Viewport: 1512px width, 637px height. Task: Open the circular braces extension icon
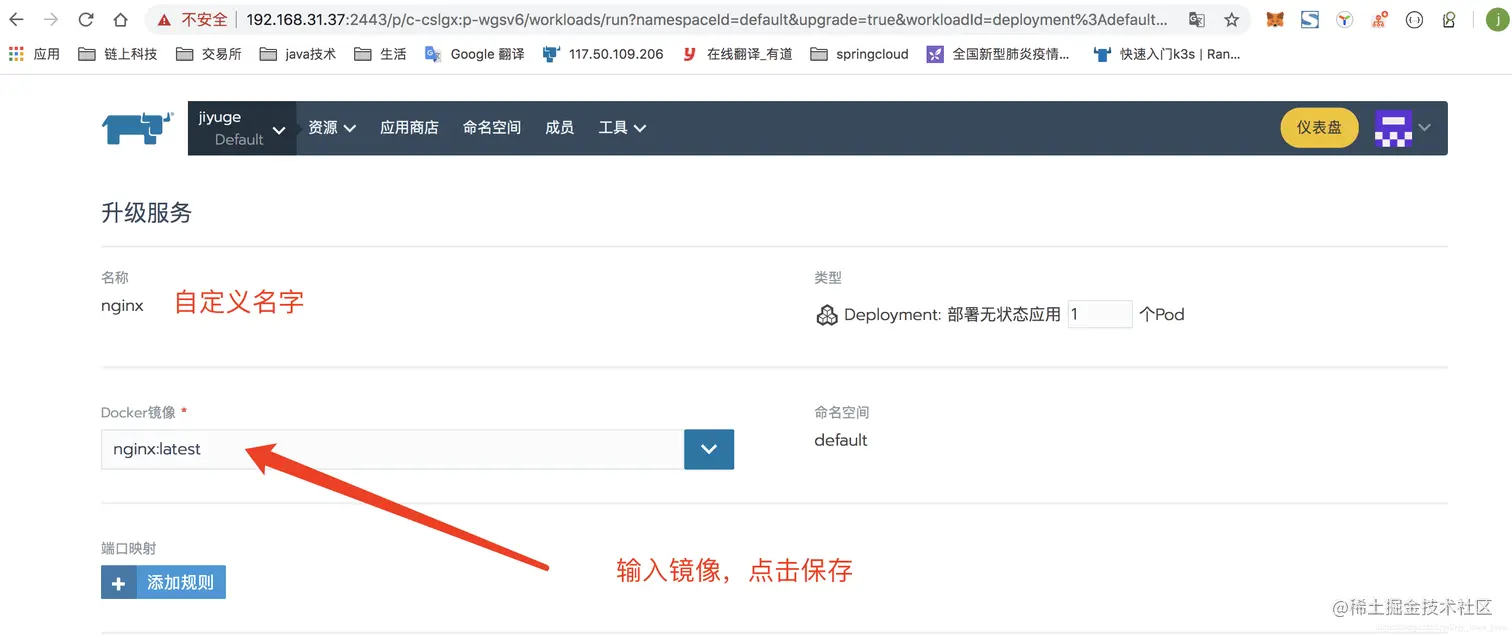(1414, 19)
